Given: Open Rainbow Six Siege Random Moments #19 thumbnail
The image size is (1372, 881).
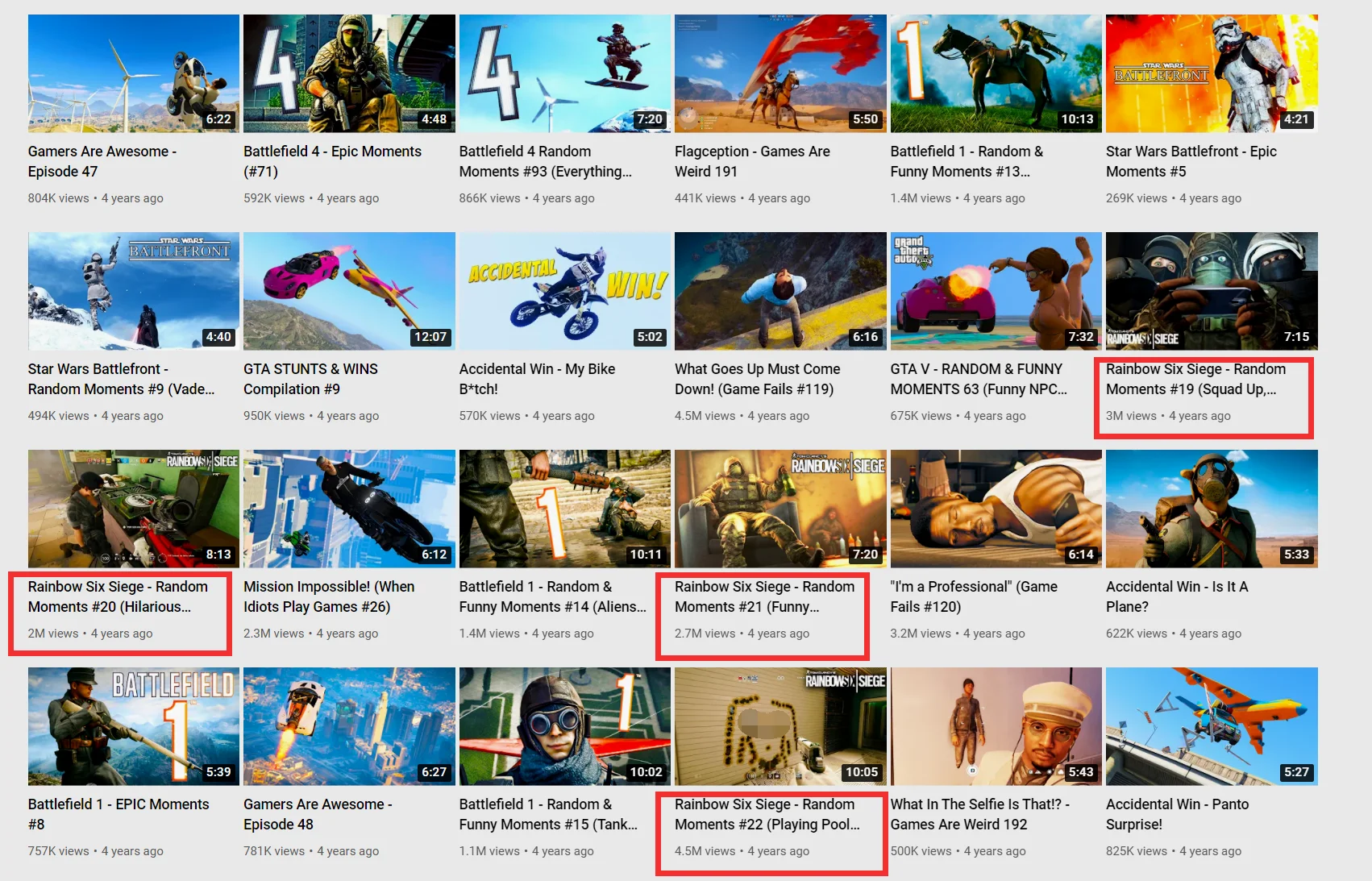Looking at the screenshot, I should (1212, 291).
